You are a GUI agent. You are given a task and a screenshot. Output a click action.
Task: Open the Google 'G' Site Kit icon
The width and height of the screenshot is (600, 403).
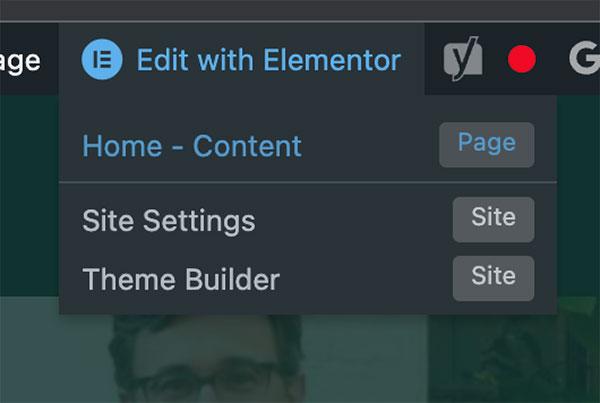[x=584, y=59]
